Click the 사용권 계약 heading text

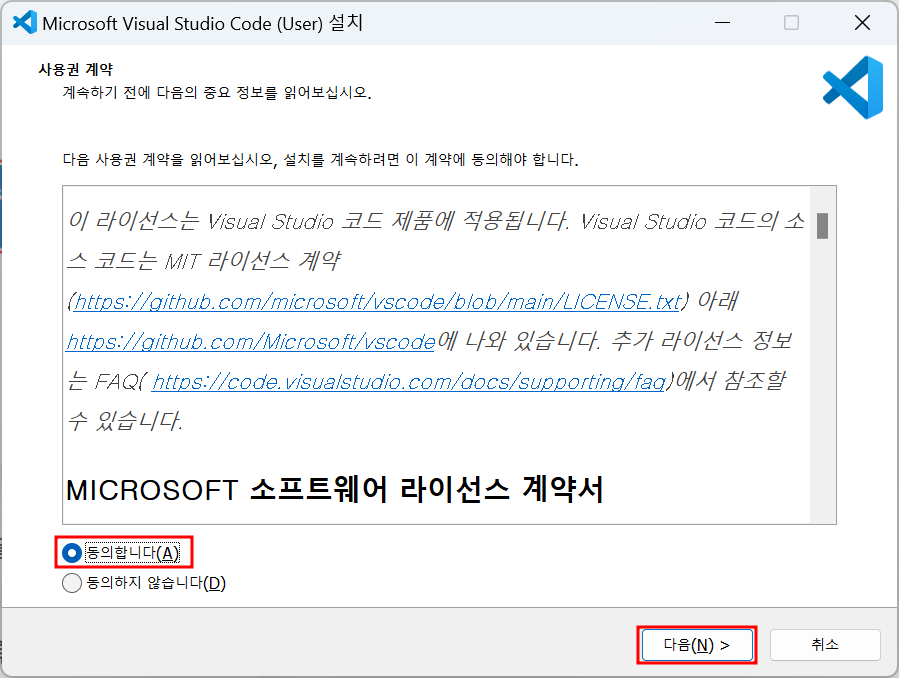pyautogui.click(x=76, y=69)
